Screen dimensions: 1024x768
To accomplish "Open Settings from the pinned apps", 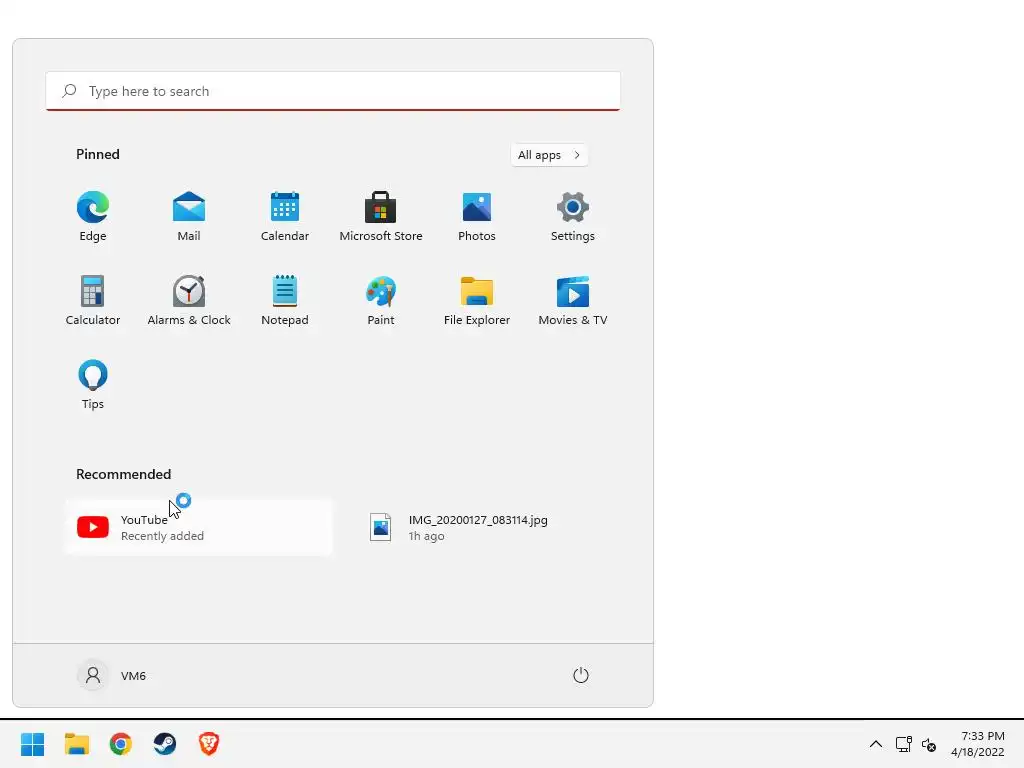I will click(x=573, y=217).
